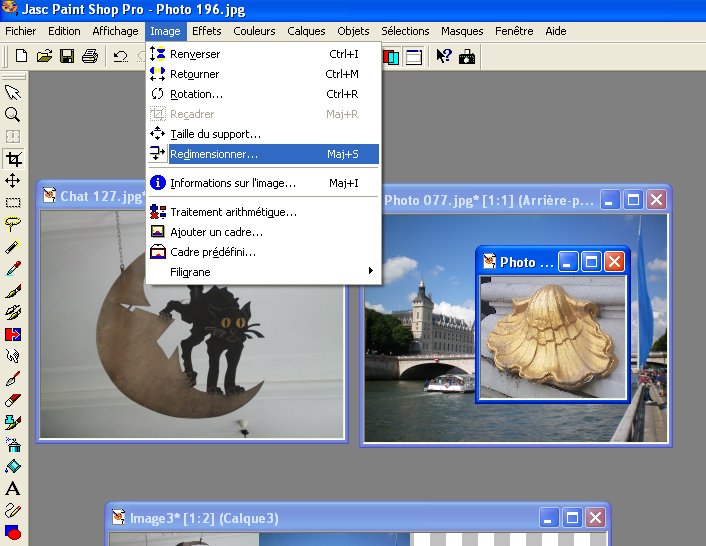Click the Save diskette toolbar icon
This screenshot has height=546, width=706.
pyautogui.click(x=67, y=56)
